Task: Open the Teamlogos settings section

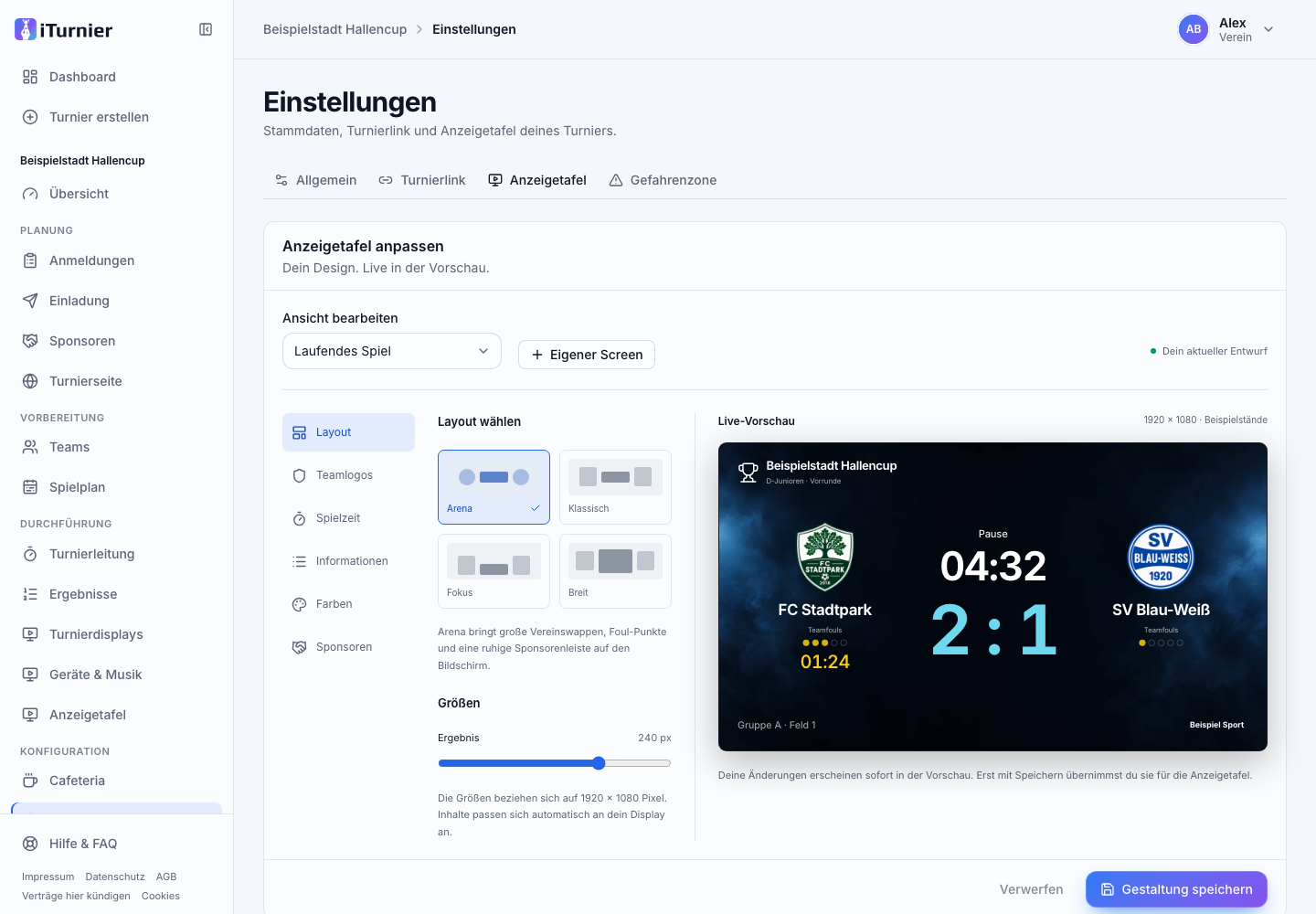Action: [x=348, y=475]
